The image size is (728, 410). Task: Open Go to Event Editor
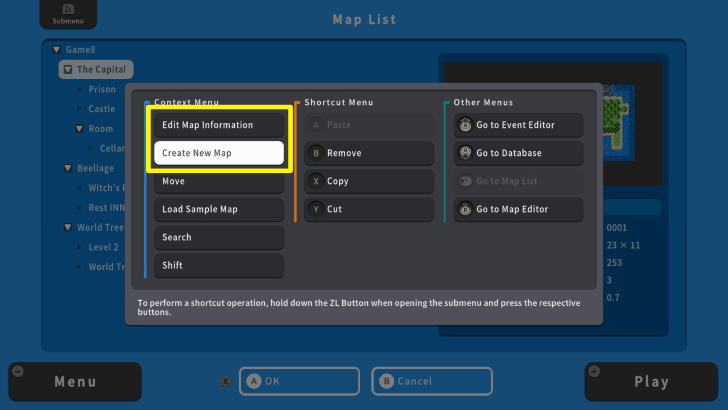click(x=519, y=125)
